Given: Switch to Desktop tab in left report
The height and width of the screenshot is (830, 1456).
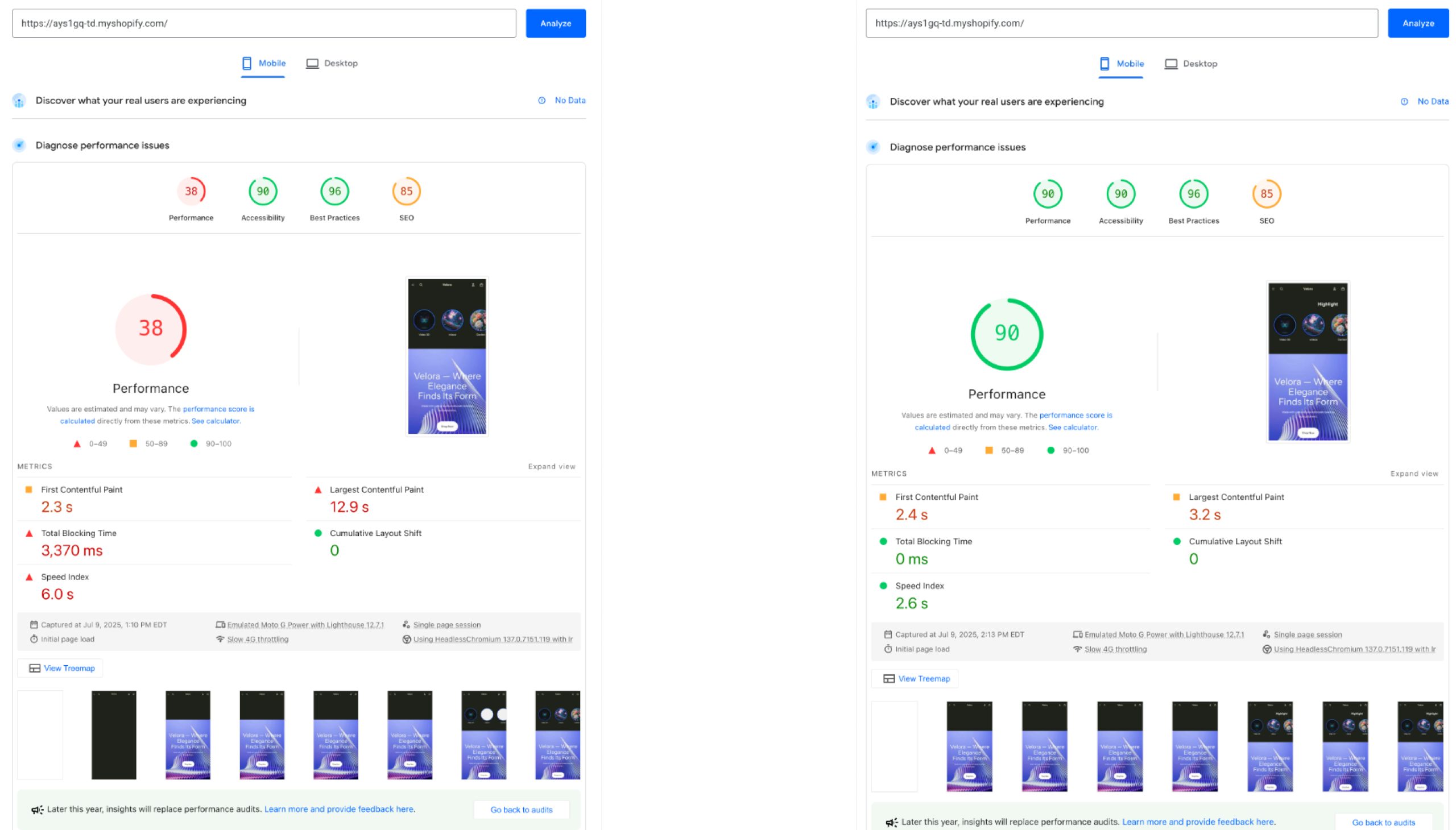Looking at the screenshot, I should point(332,63).
